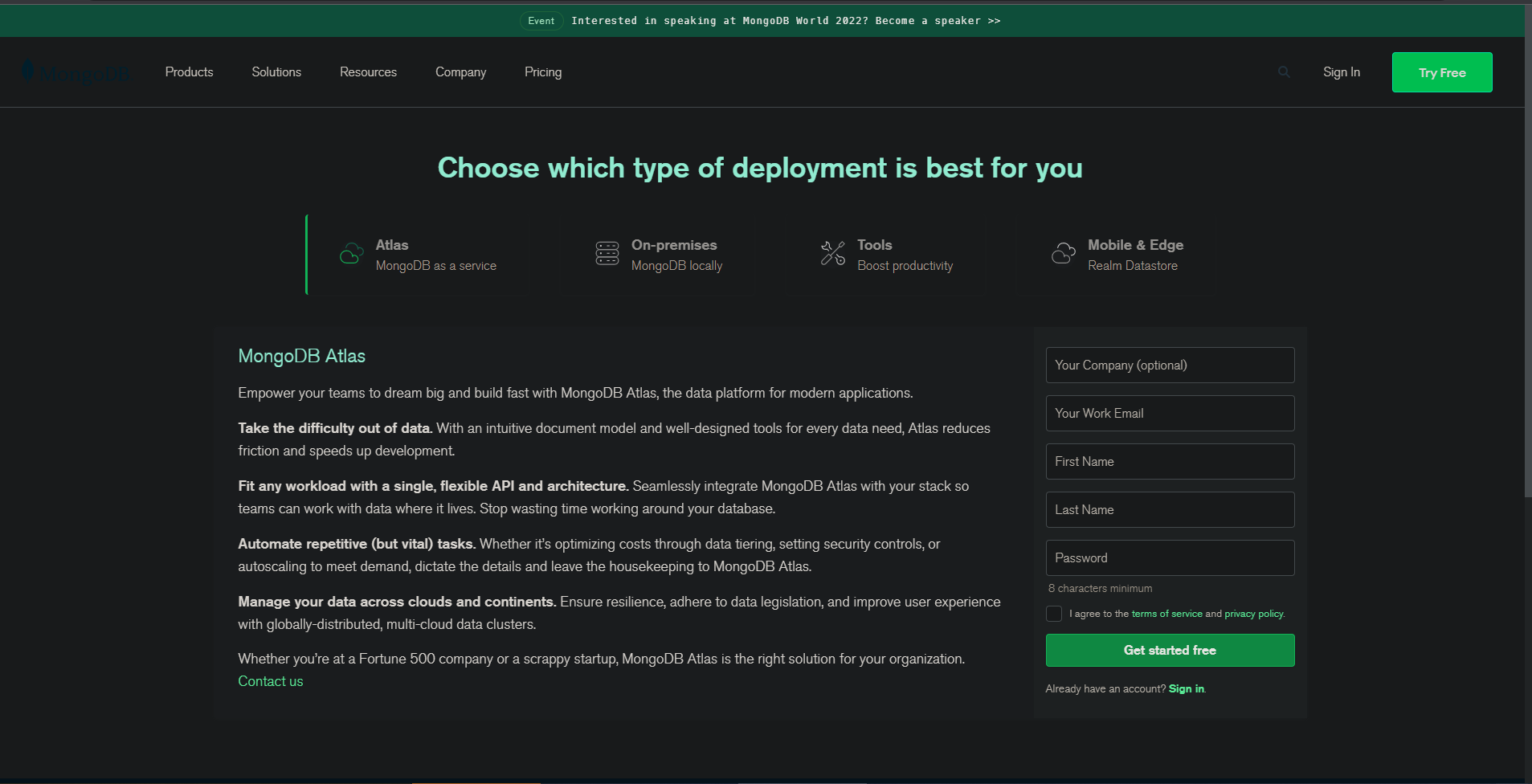Select the On-premises deployment tab

point(675,255)
